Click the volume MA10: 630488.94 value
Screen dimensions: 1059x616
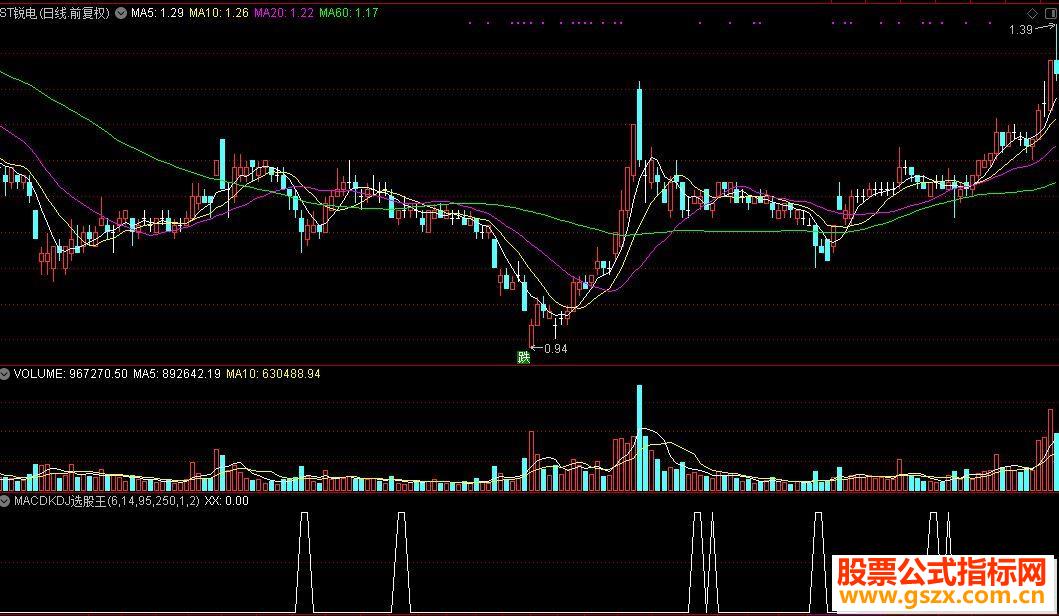coord(273,374)
